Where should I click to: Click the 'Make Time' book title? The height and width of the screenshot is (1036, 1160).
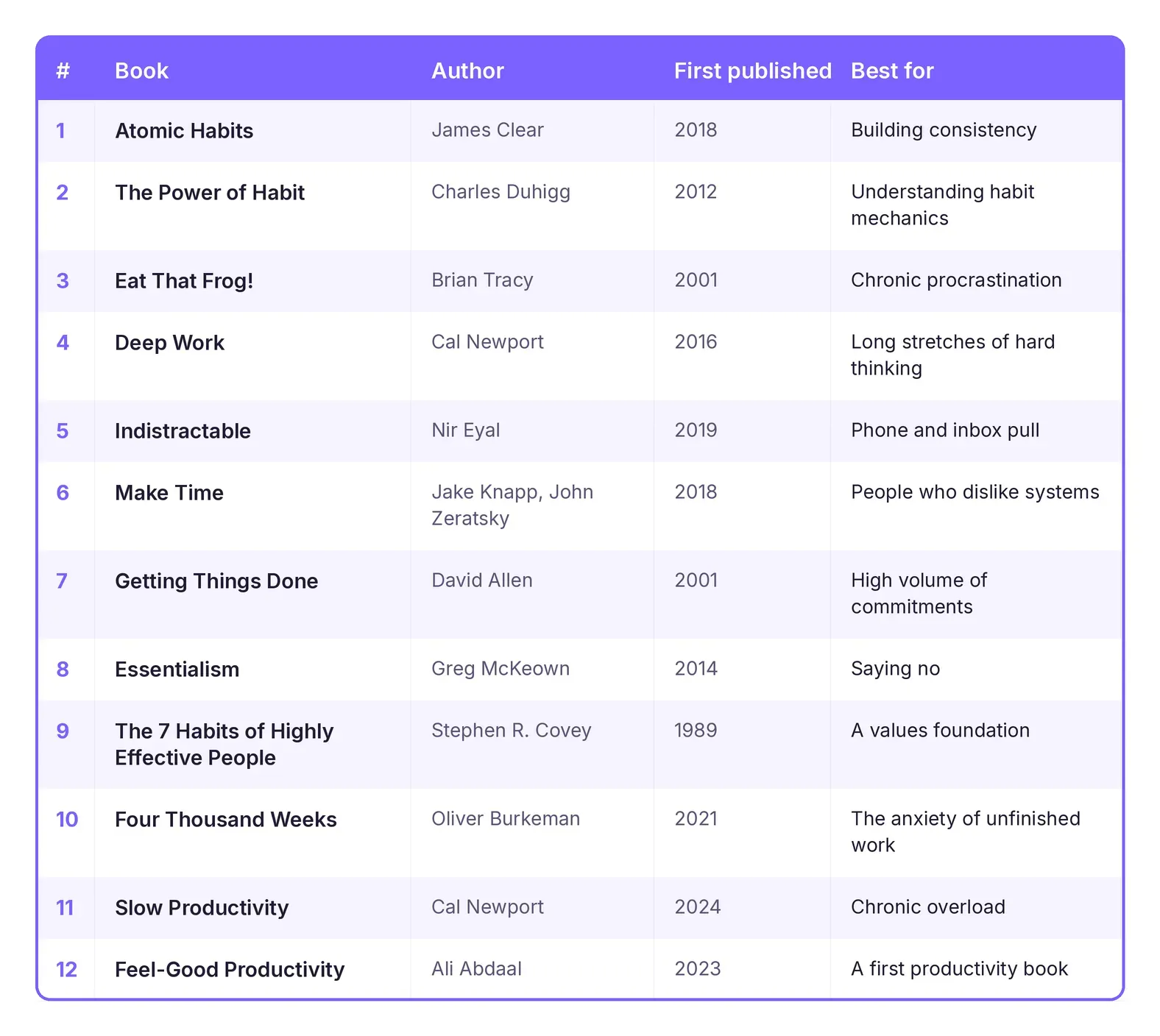(169, 493)
